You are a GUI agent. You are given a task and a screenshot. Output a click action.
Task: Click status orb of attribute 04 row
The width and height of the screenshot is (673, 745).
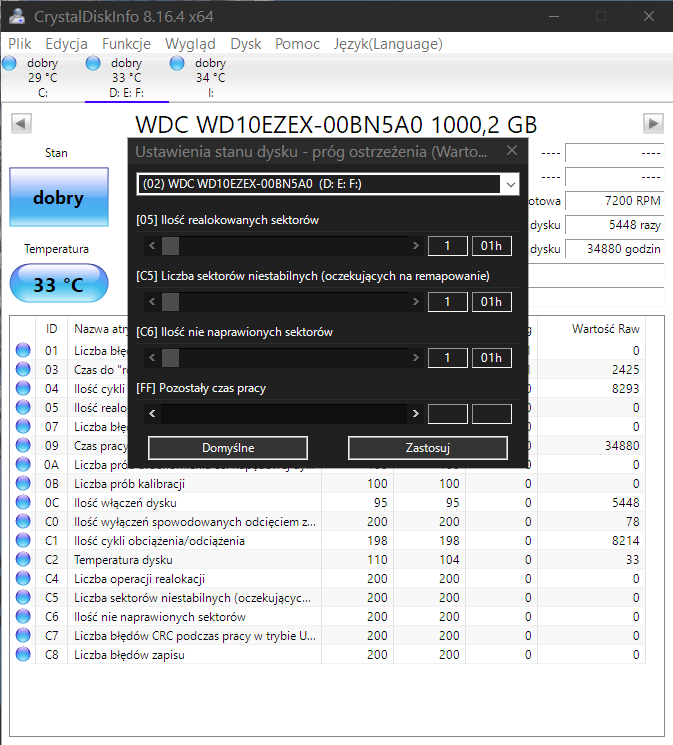[x=23, y=388]
